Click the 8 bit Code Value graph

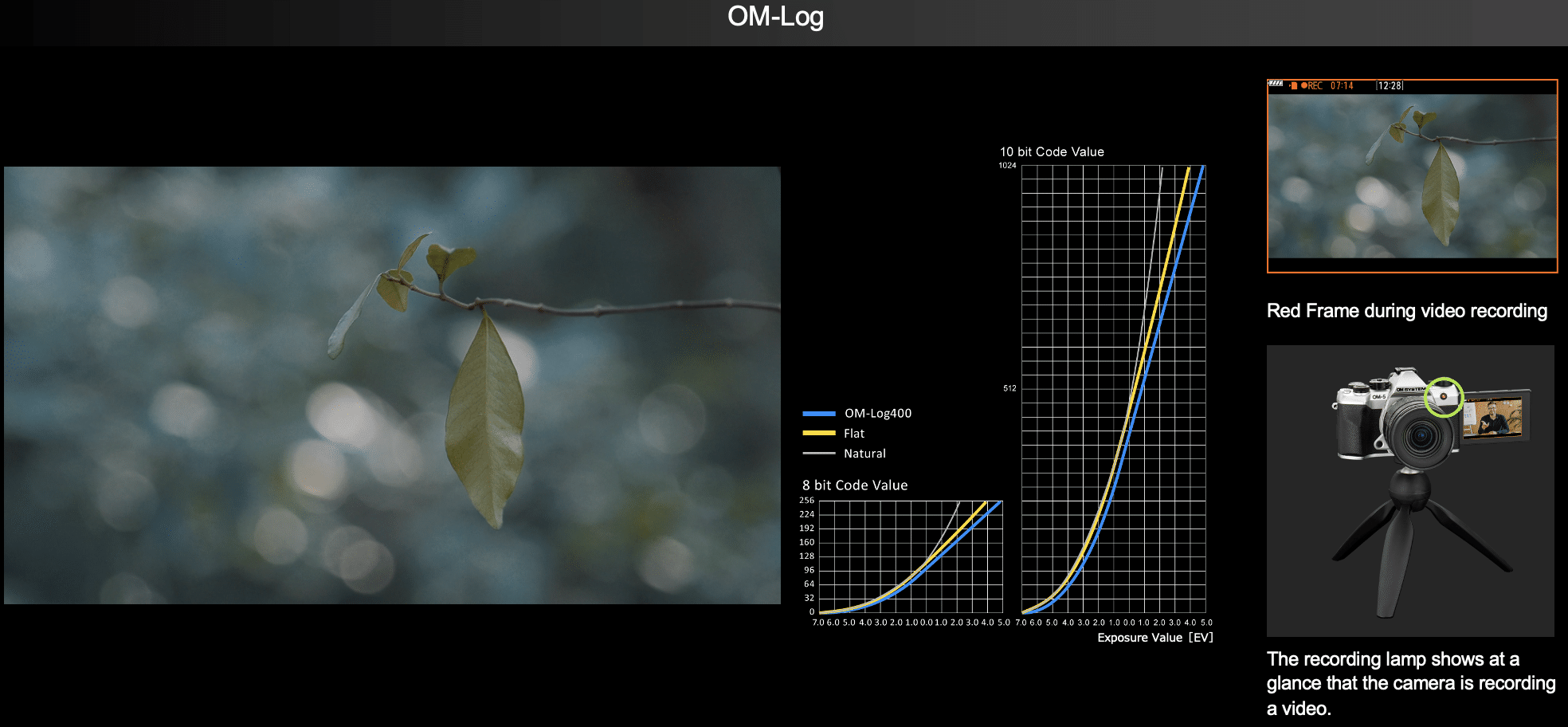coord(910,556)
